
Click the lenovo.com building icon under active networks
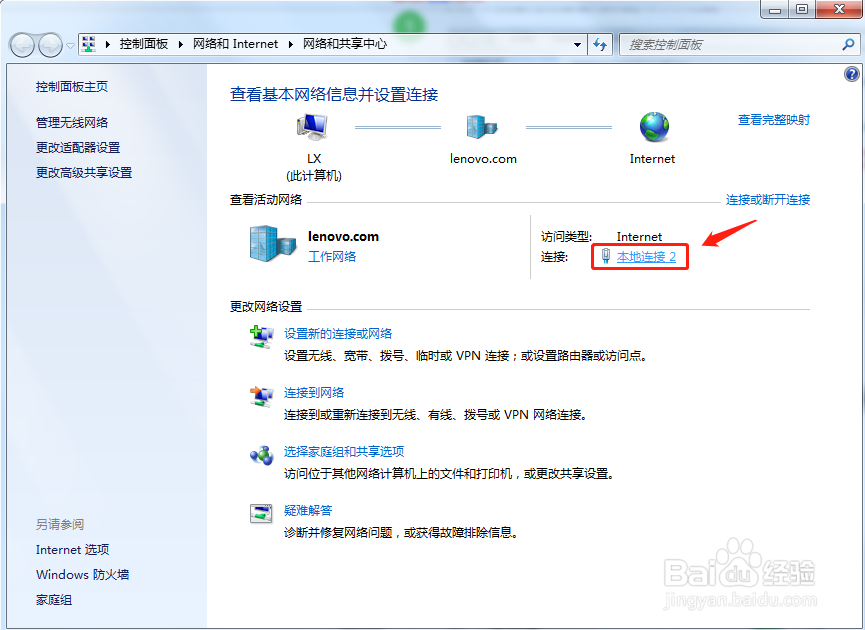point(273,243)
